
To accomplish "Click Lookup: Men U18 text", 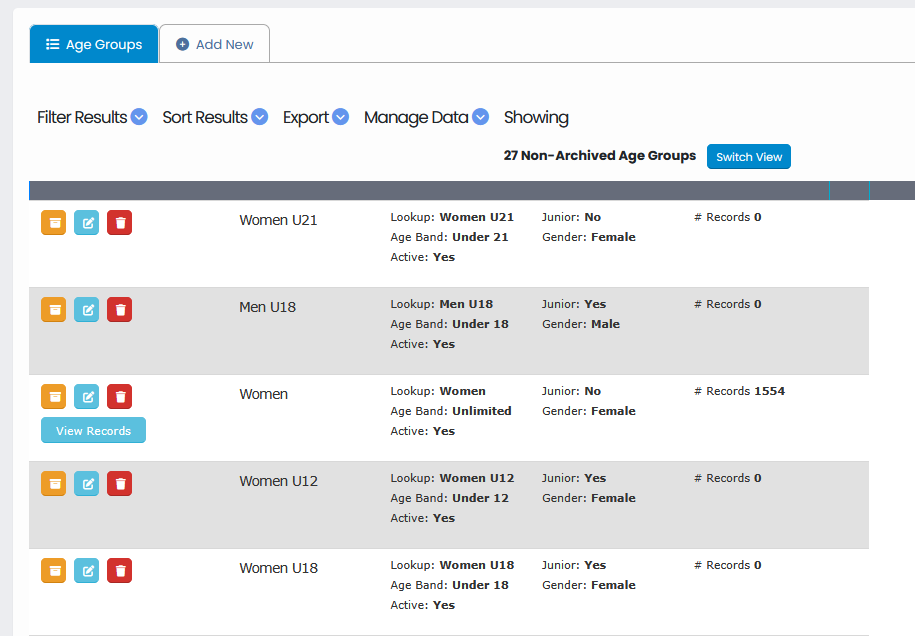I will (x=442, y=304).
